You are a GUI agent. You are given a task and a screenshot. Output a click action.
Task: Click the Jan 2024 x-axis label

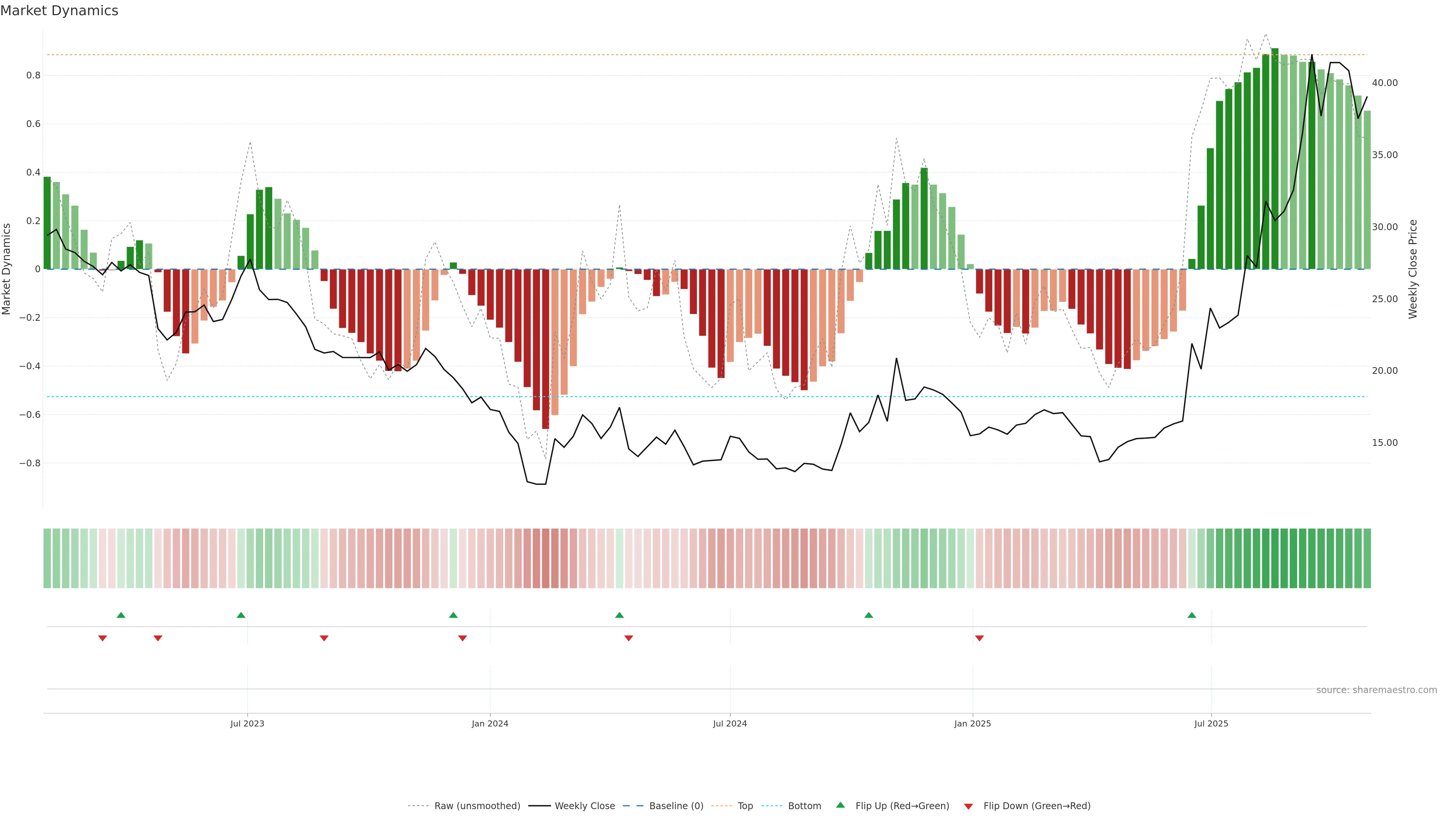click(x=490, y=723)
